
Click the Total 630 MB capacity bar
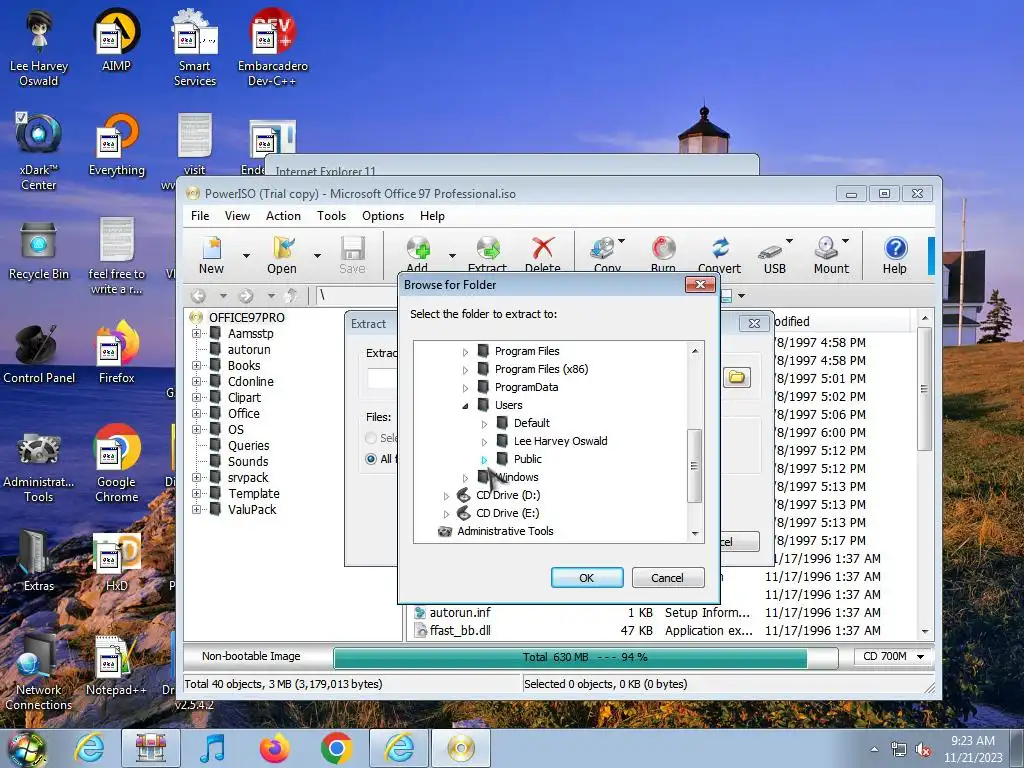(x=585, y=657)
